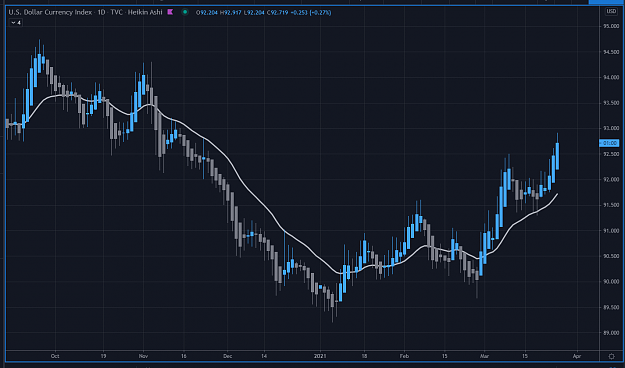Click the Heikin Ashi label in the title
625x368 pixels.
click(x=145, y=12)
